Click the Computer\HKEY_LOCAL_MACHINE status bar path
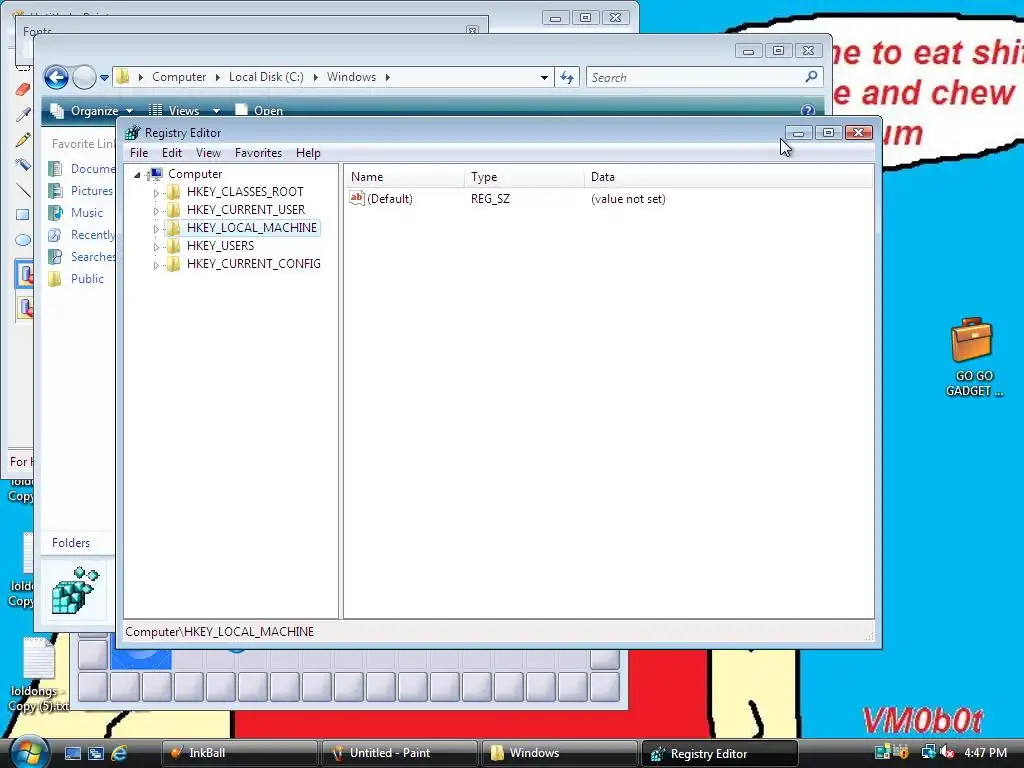Image resolution: width=1024 pixels, height=768 pixels. point(219,632)
